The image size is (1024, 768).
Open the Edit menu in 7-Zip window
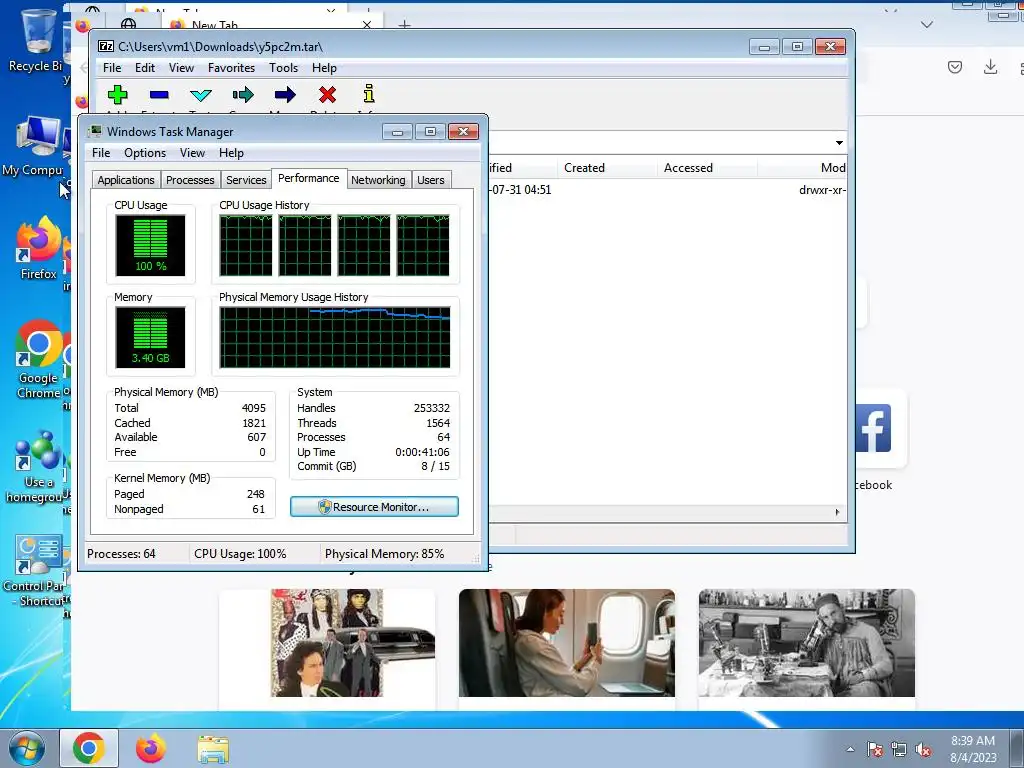click(x=145, y=68)
